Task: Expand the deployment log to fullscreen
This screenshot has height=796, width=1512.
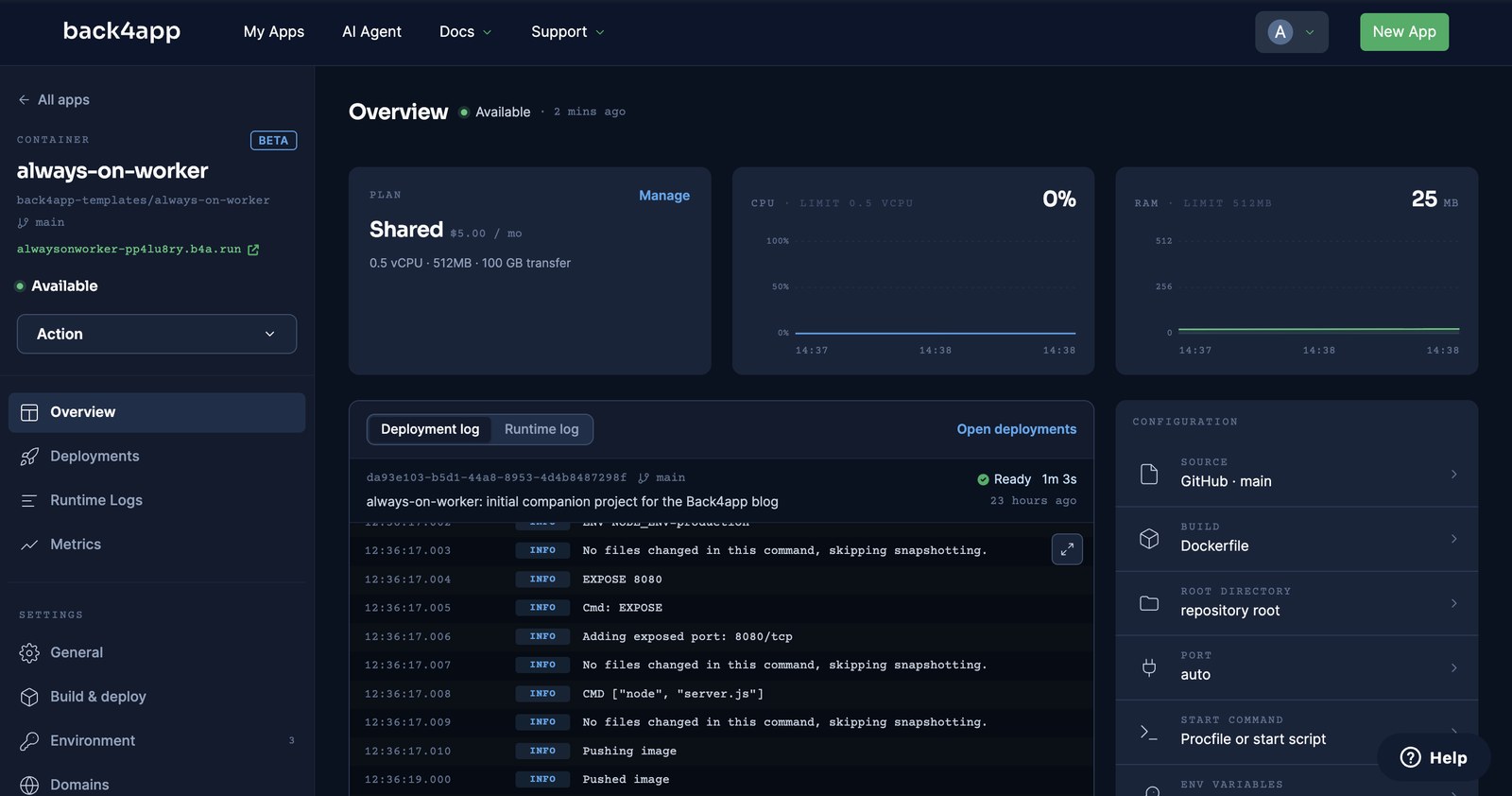Action: tap(1067, 549)
